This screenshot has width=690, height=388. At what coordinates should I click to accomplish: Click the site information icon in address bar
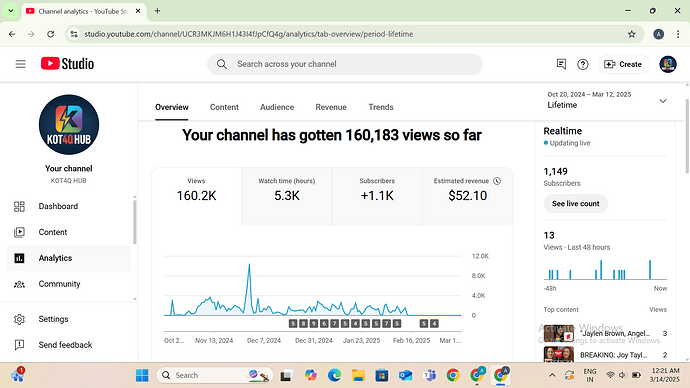[74, 34]
